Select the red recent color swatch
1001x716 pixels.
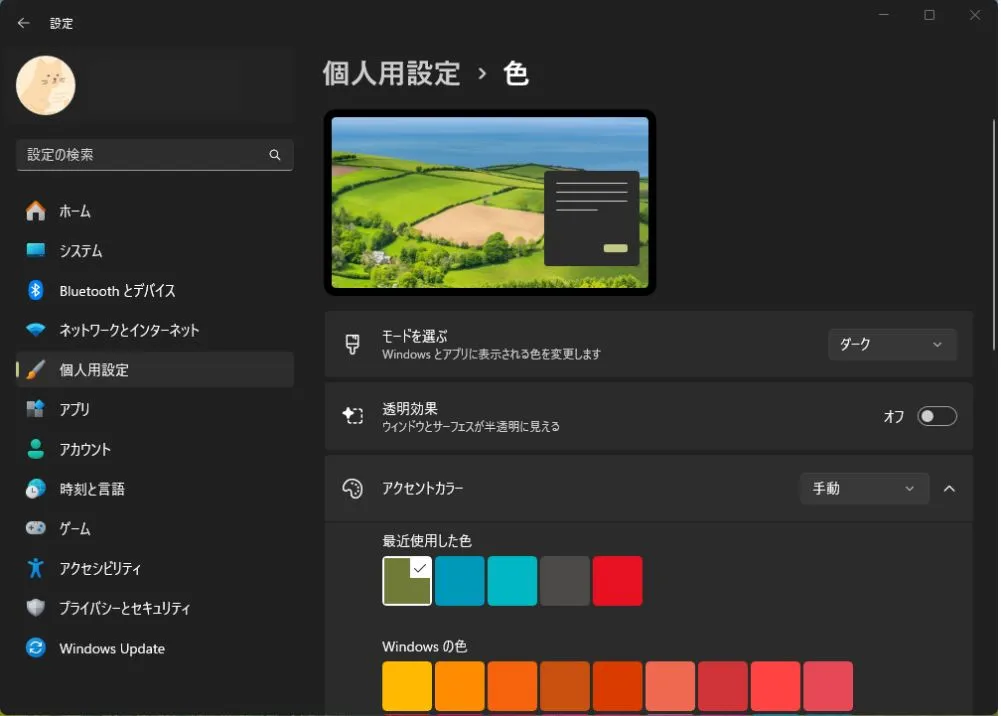(617, 581)
